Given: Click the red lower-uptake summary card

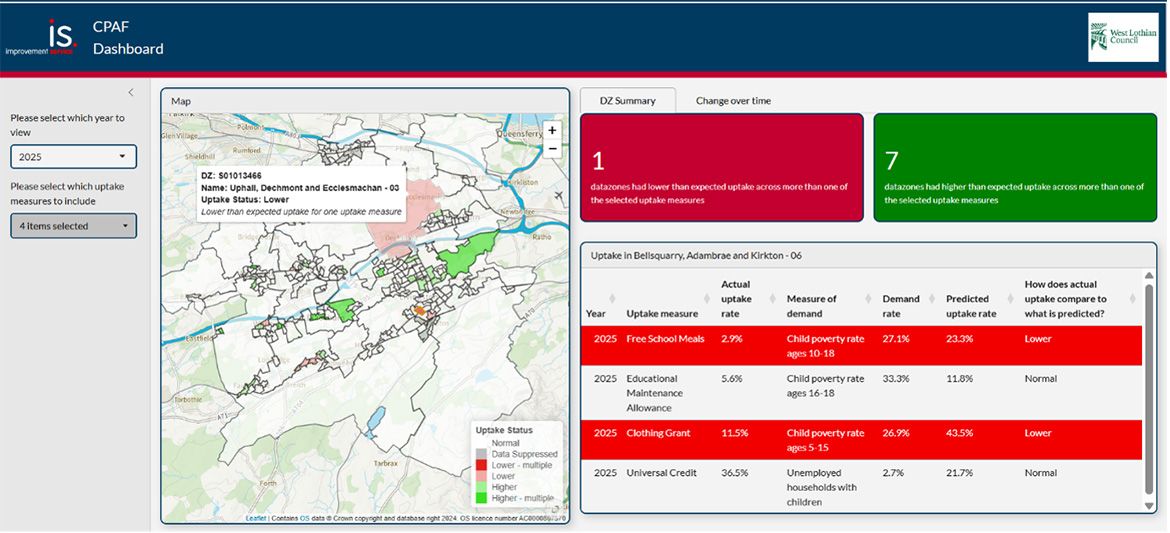Looking at the screenshot, I should pos(722,168).
